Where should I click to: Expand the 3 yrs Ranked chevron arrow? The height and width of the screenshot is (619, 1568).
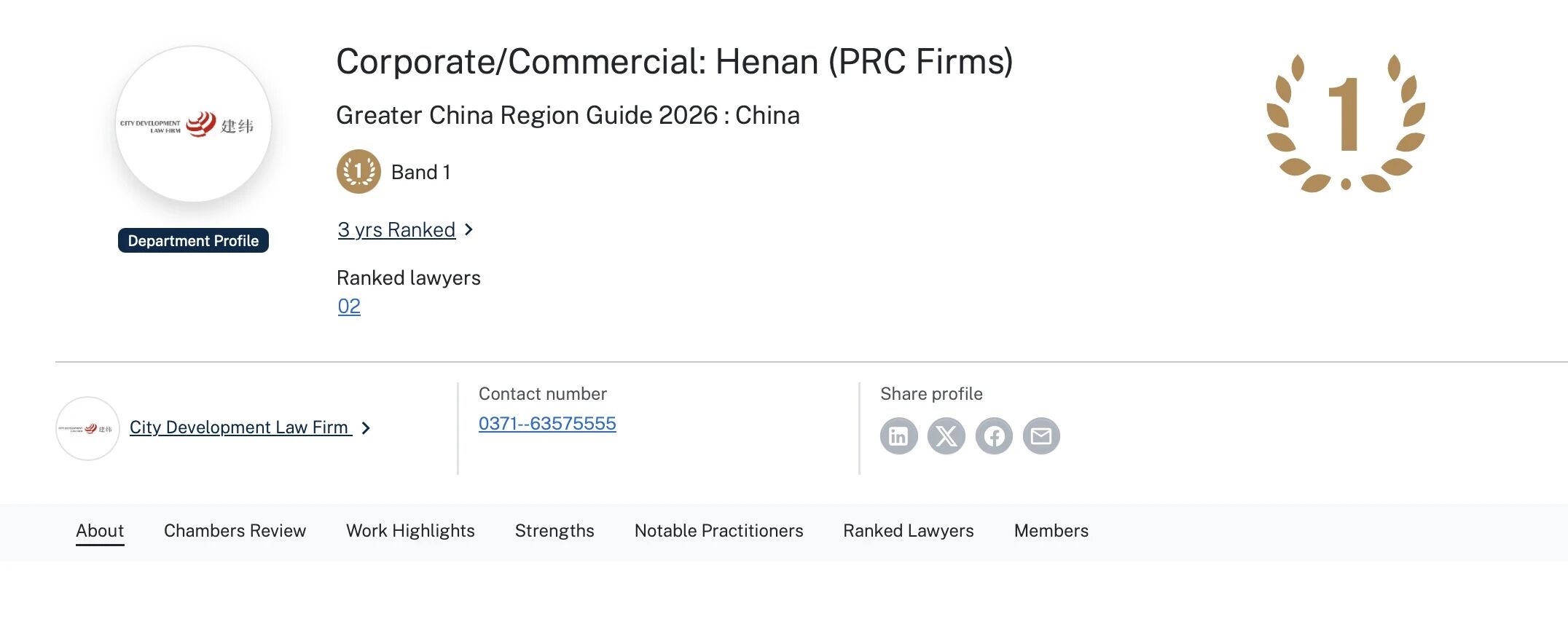pyautogui.click(x=469, y=230)
